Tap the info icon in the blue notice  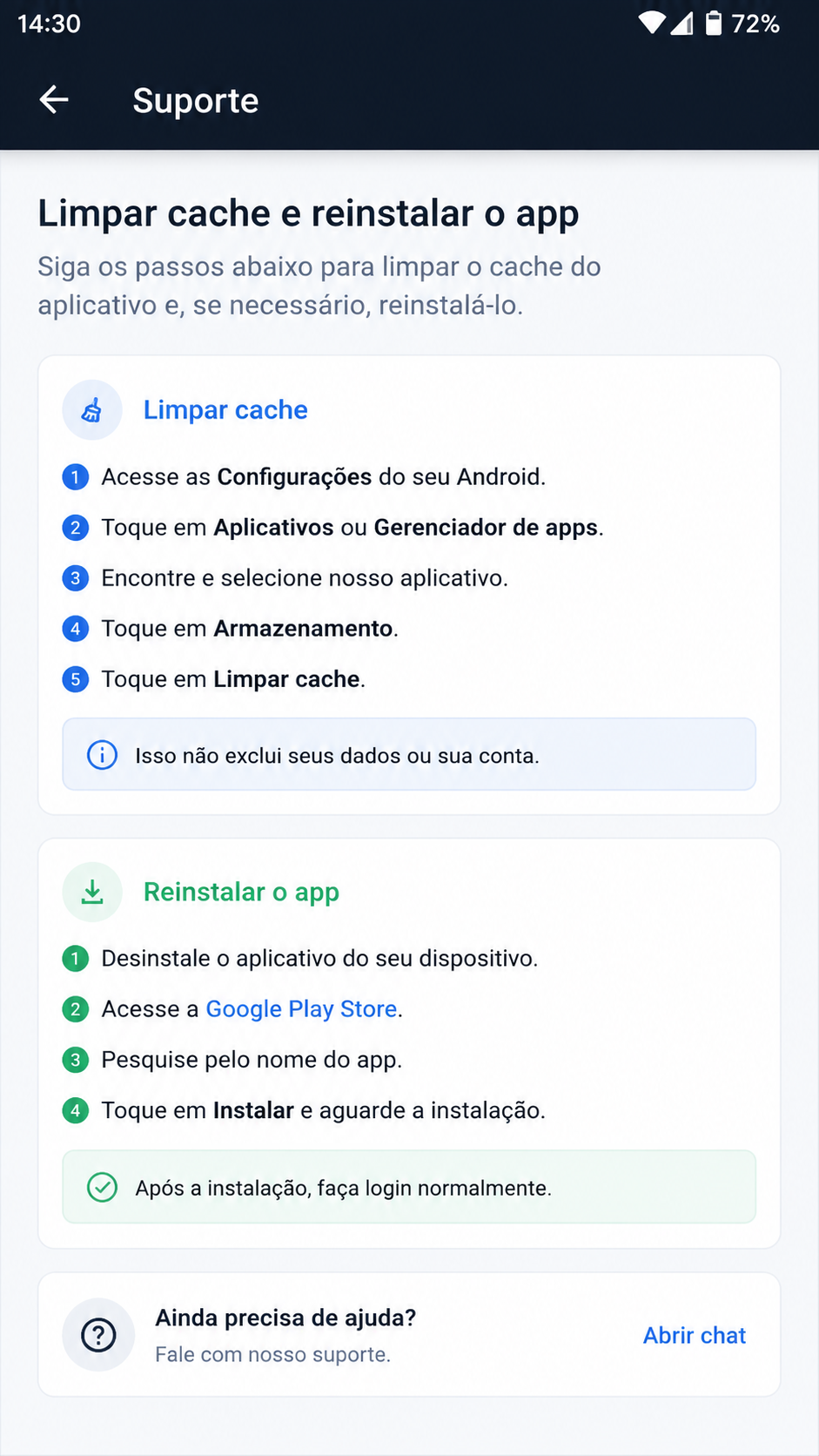[x=102, y=755]
